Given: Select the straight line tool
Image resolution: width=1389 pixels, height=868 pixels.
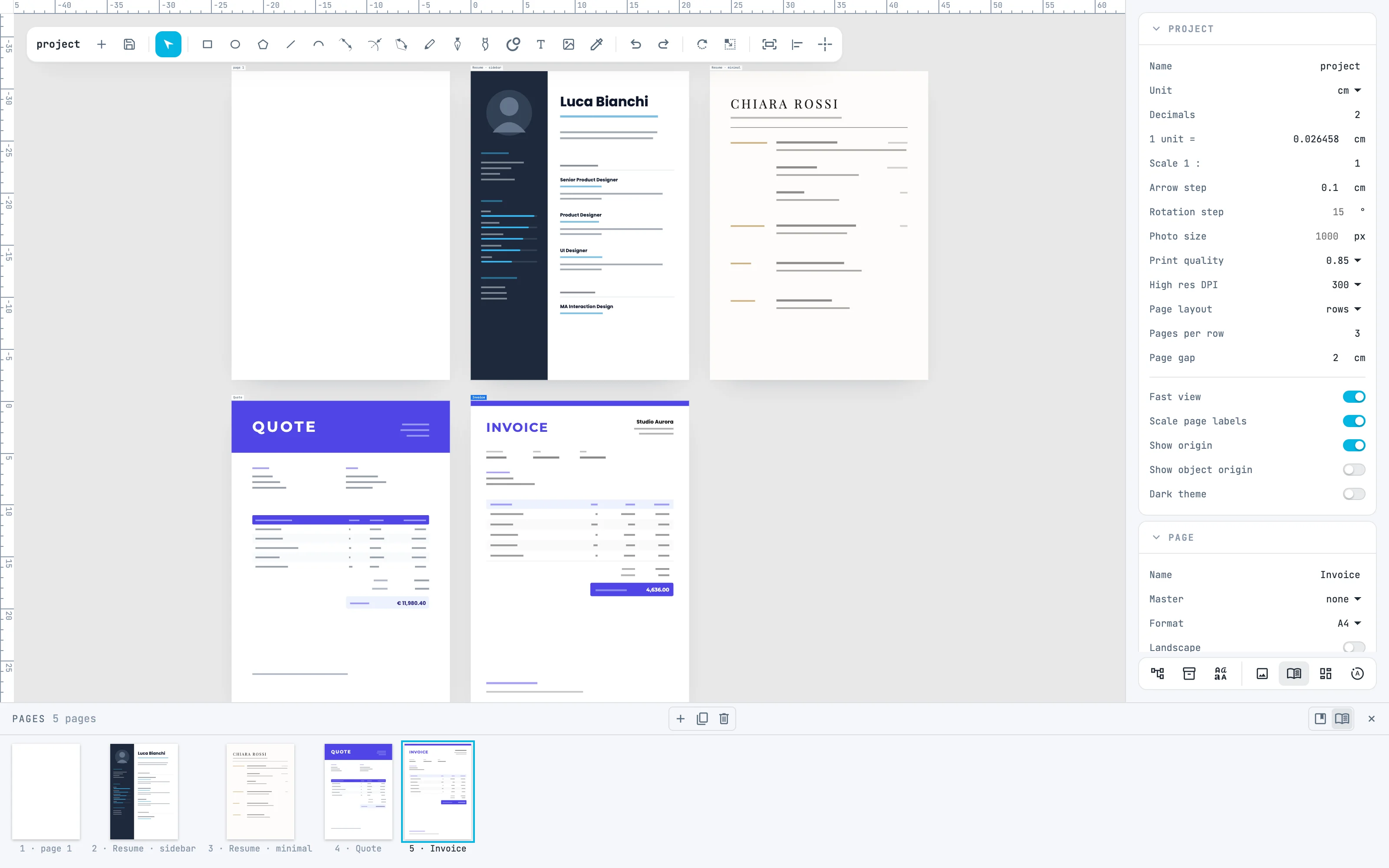Looking at the screenshot, I should coord(291,44).
